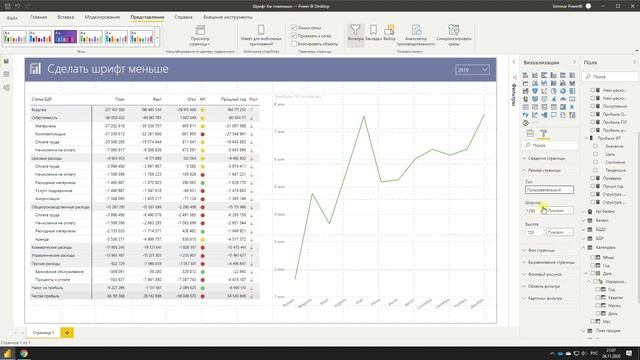
Task: Click the page width value field
Action: [x=534, y=211]
